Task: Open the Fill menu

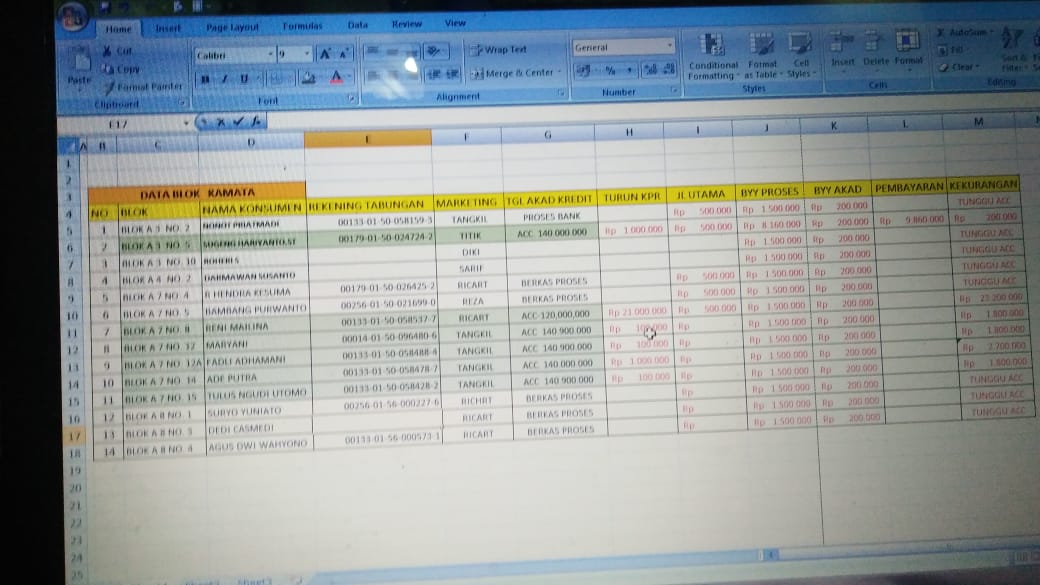Action: [950, 50]
